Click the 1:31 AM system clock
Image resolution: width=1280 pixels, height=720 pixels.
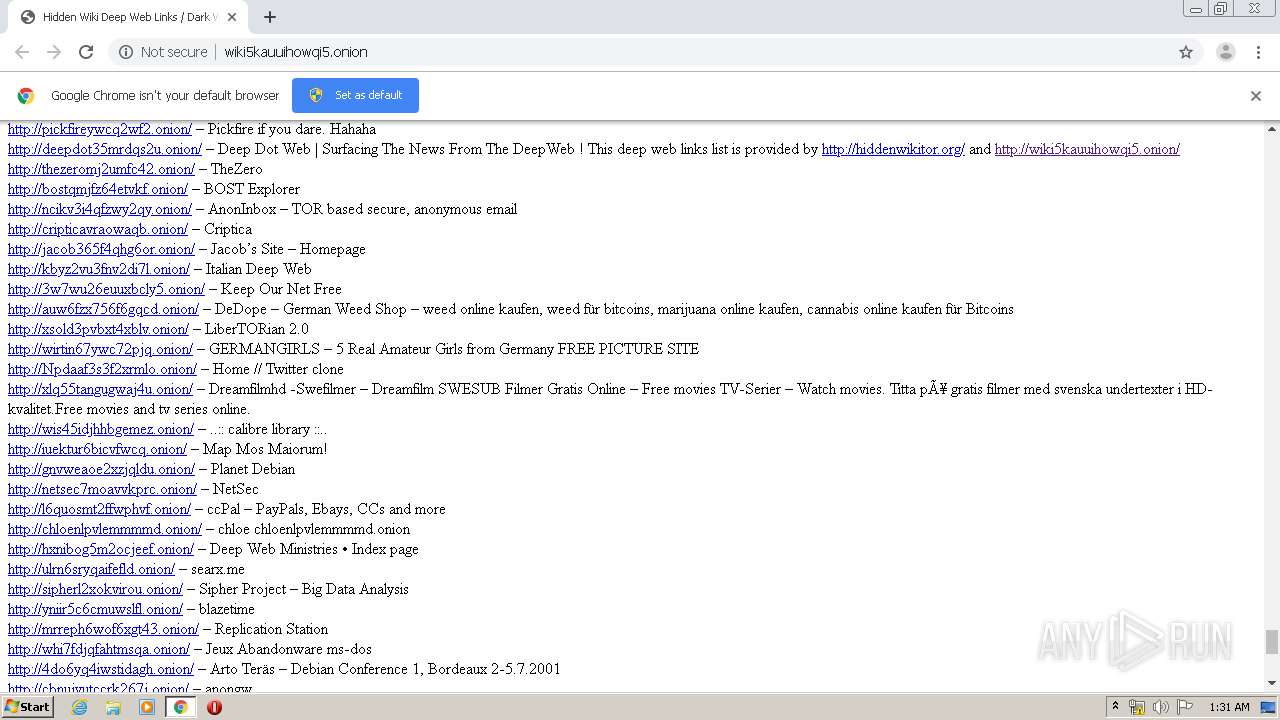pos(1229,707)
